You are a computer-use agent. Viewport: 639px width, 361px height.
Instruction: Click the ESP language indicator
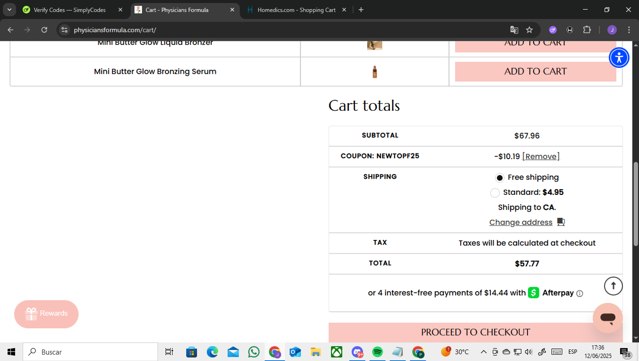[x=573, y=352]
